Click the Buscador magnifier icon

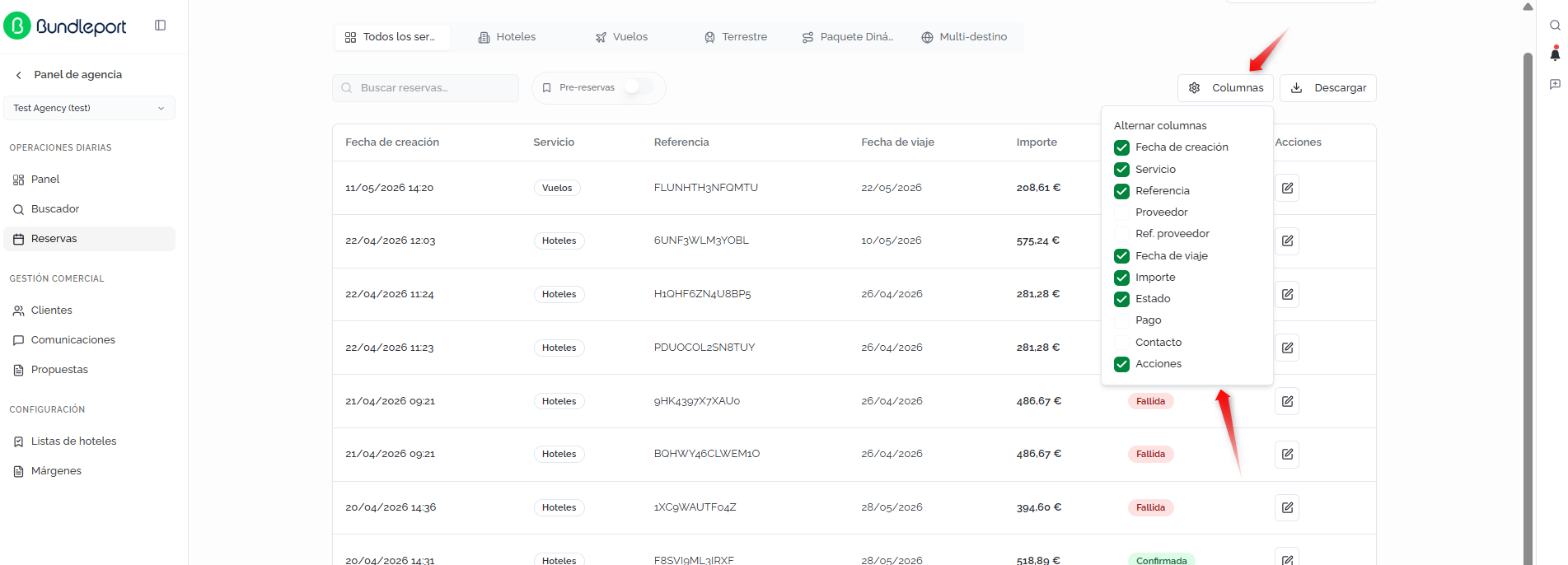(18, 210)
